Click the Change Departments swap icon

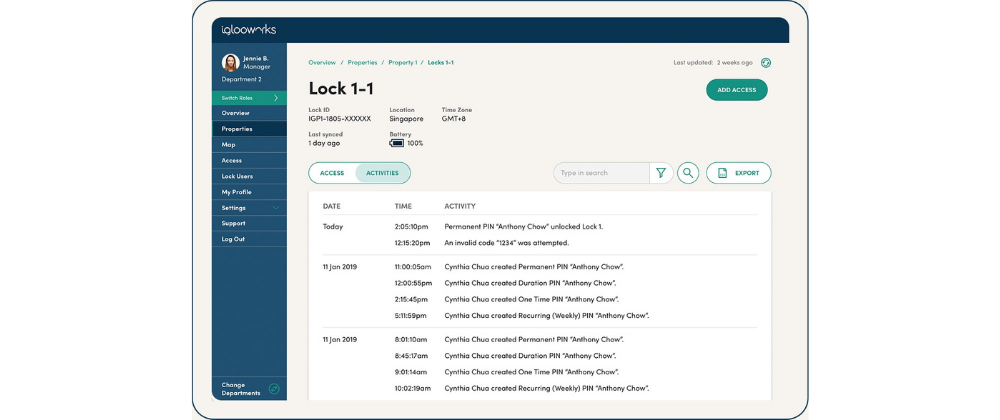(x=274, y=389)
